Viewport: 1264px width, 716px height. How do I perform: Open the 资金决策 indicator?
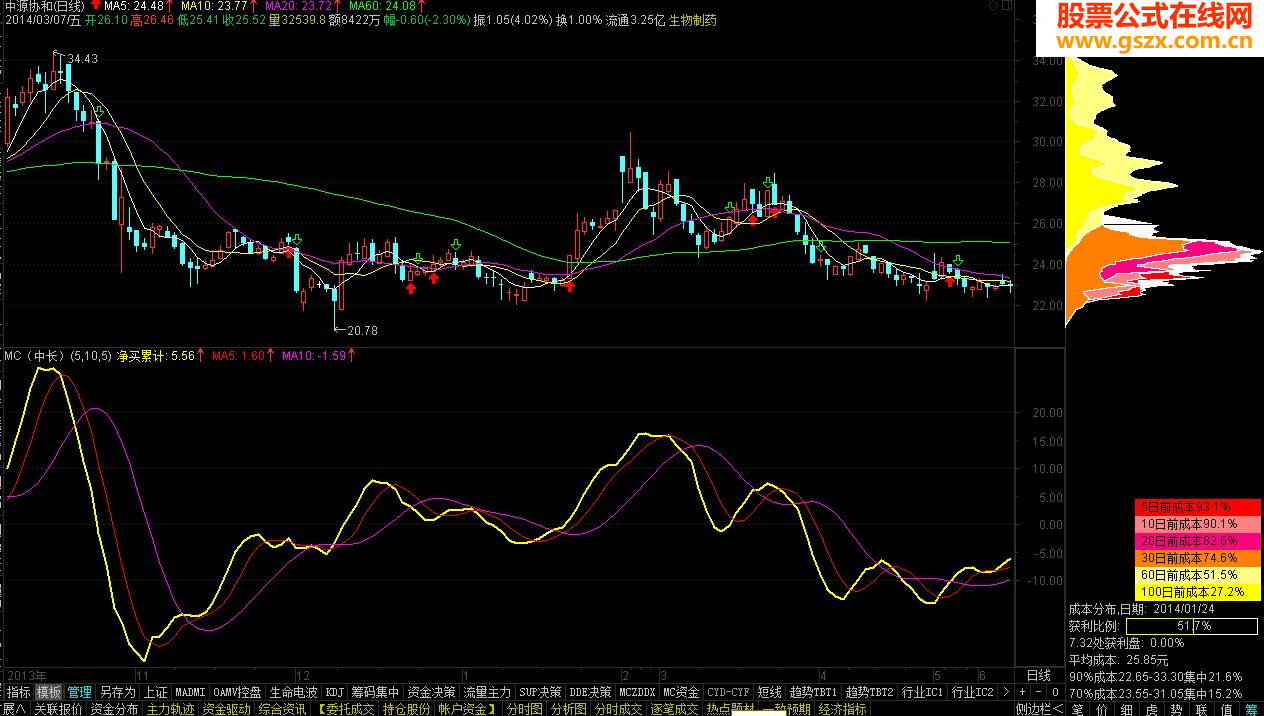point(432,692)
